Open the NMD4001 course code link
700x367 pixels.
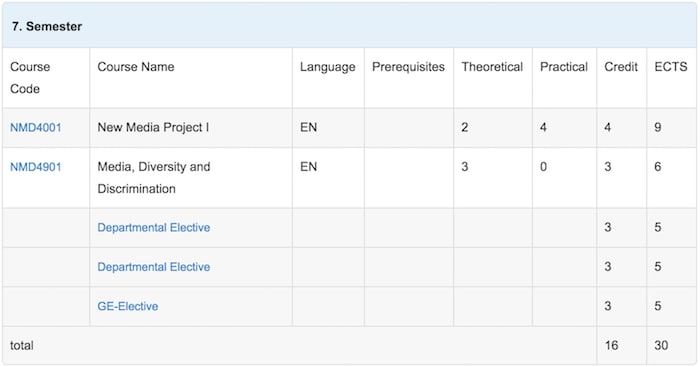pyautogui.click(x=36, y=128)
